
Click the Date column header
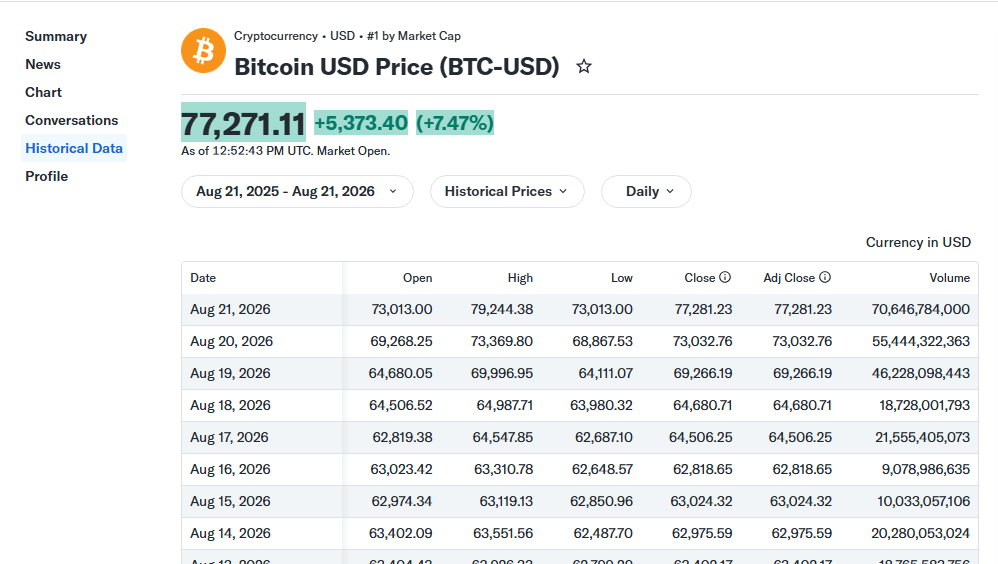(x=203, y=278)
